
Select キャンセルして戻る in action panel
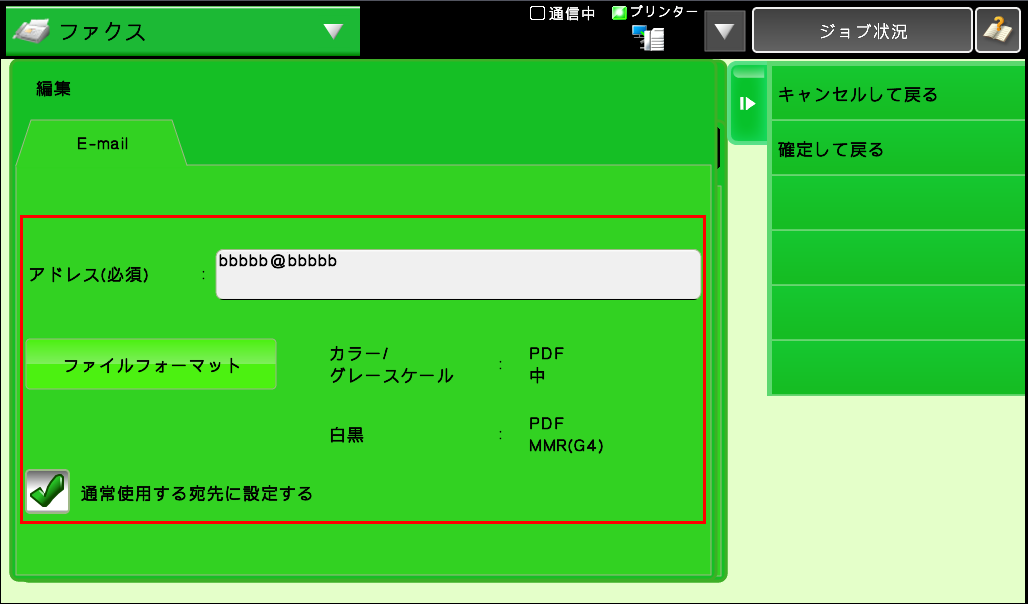pyautogui.click(x=897, y=95)
